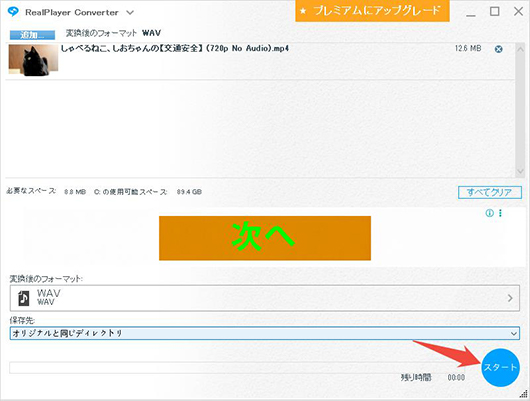Open the cat video thumbnail

coord(33,60)
